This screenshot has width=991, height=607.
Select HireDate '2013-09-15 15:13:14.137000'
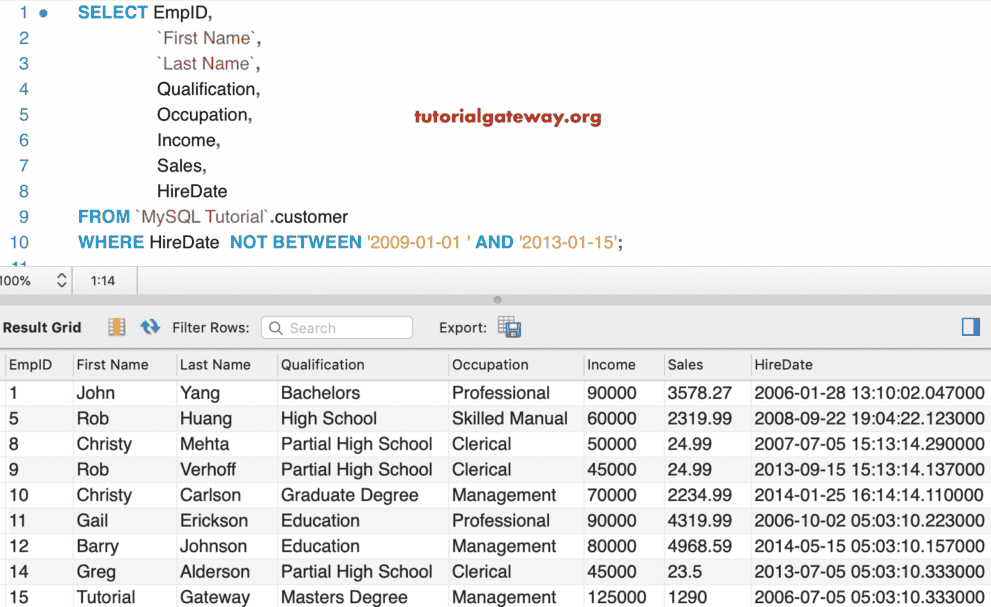pos(870,469)
